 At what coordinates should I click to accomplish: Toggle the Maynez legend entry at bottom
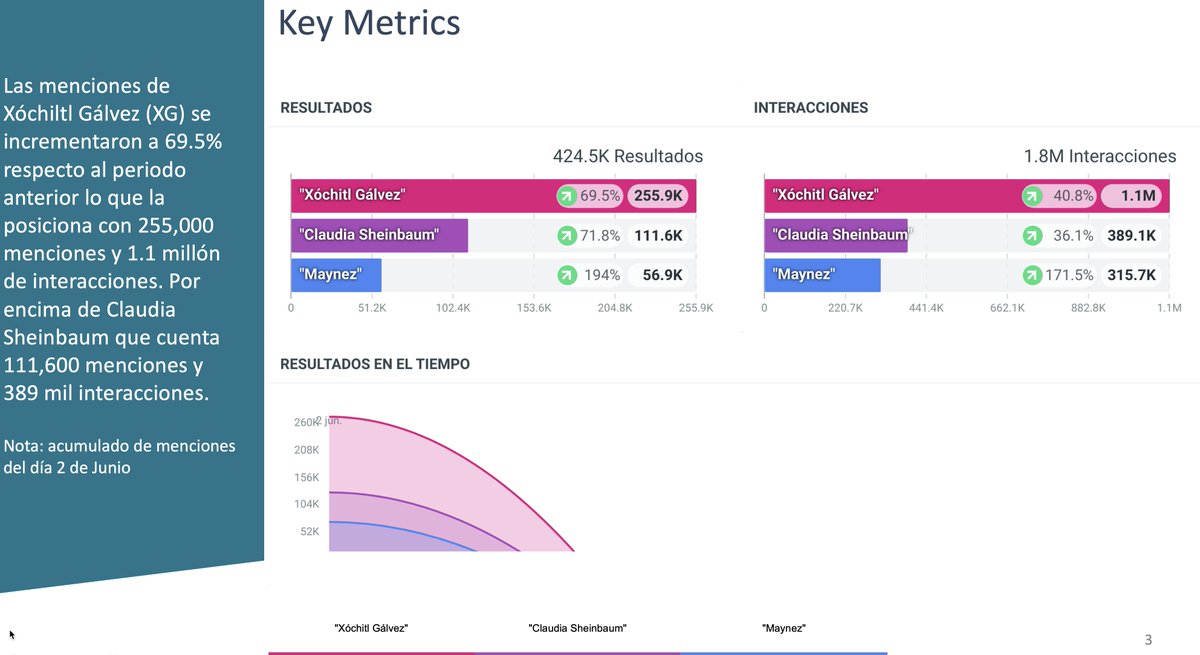[x=784, y=628]
